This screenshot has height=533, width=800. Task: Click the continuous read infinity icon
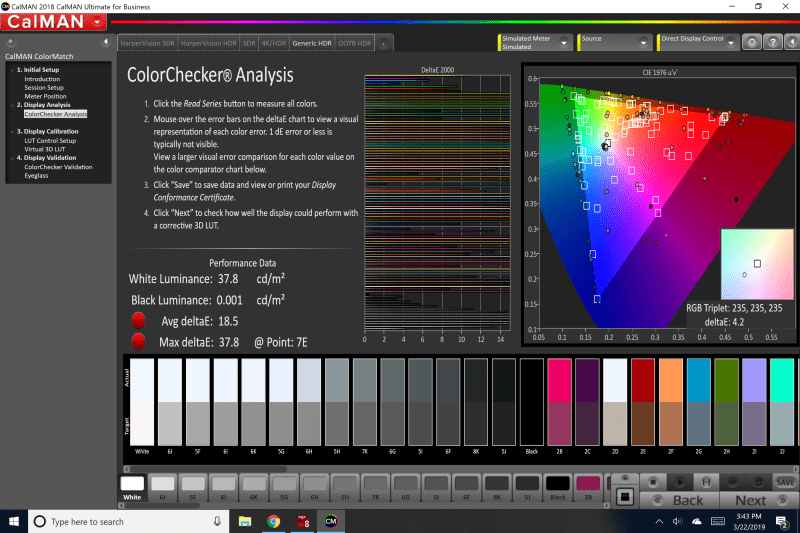coord(733,482)
